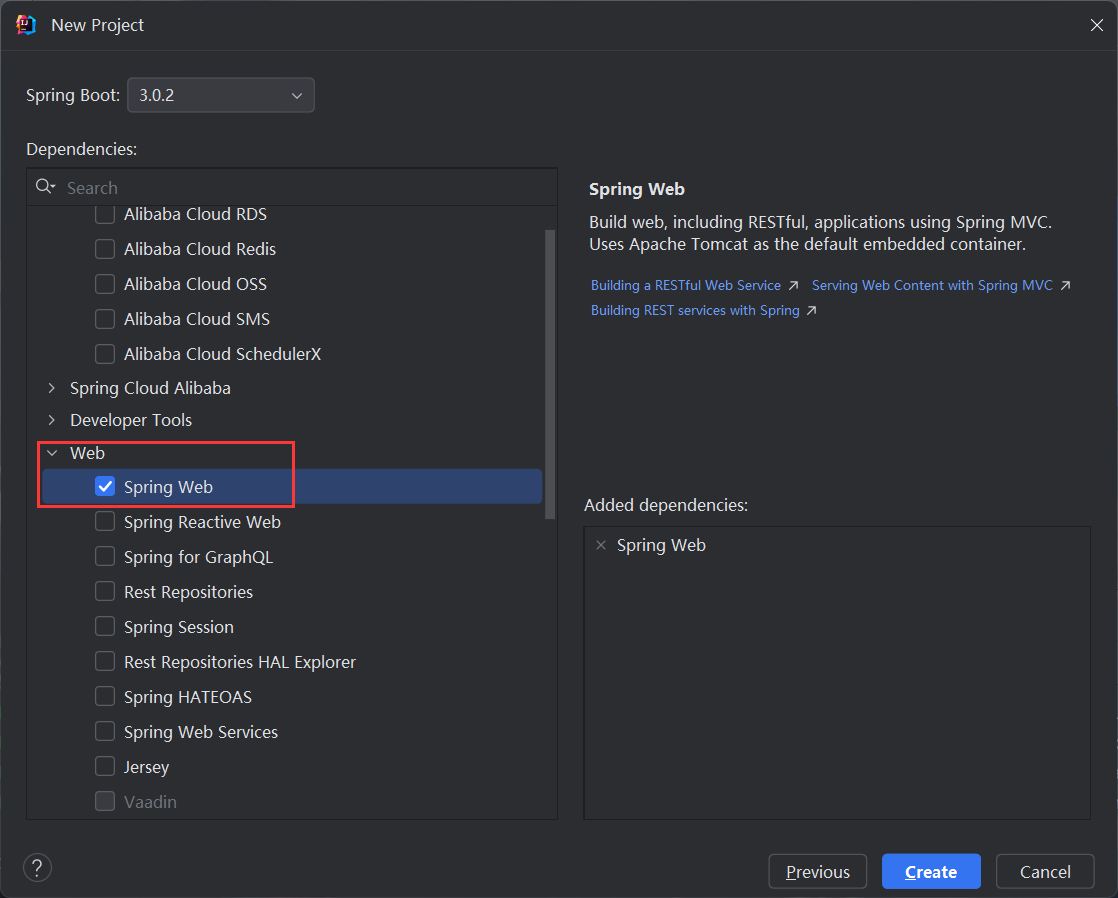This screenshot has width=1118, height=898.
Task: Click external-link arrow after Spring MVC link
Action: pos(1065,285)
